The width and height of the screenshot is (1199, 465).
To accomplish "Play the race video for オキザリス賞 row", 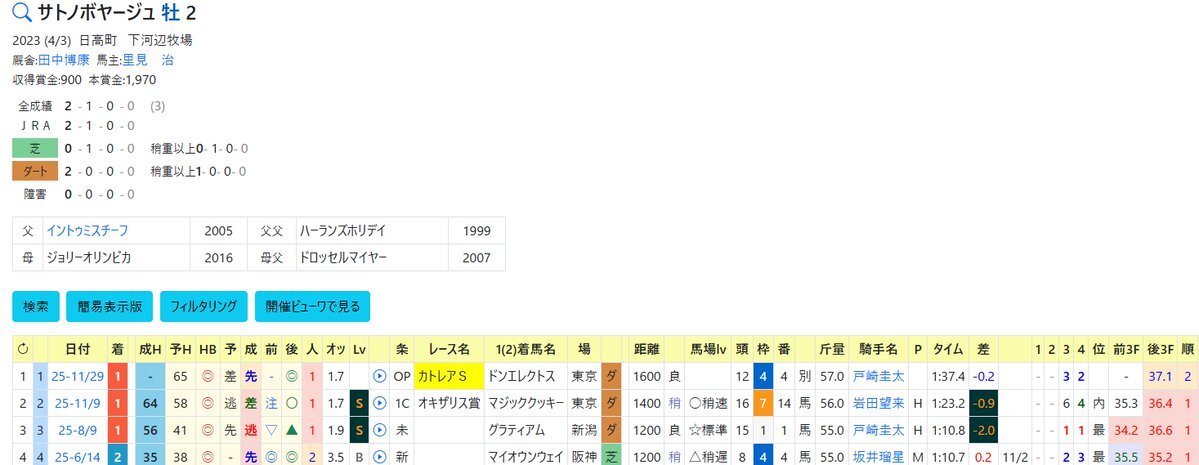I will pyautogui.click(x=379, y=403).
